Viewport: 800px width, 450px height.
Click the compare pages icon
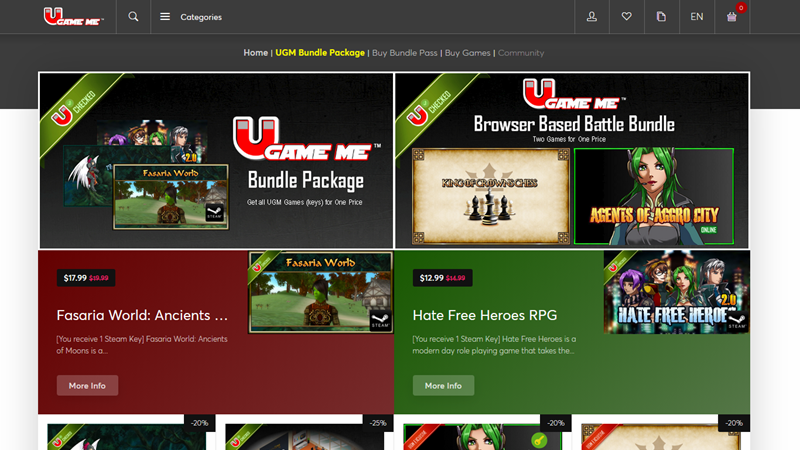(661, 17)
